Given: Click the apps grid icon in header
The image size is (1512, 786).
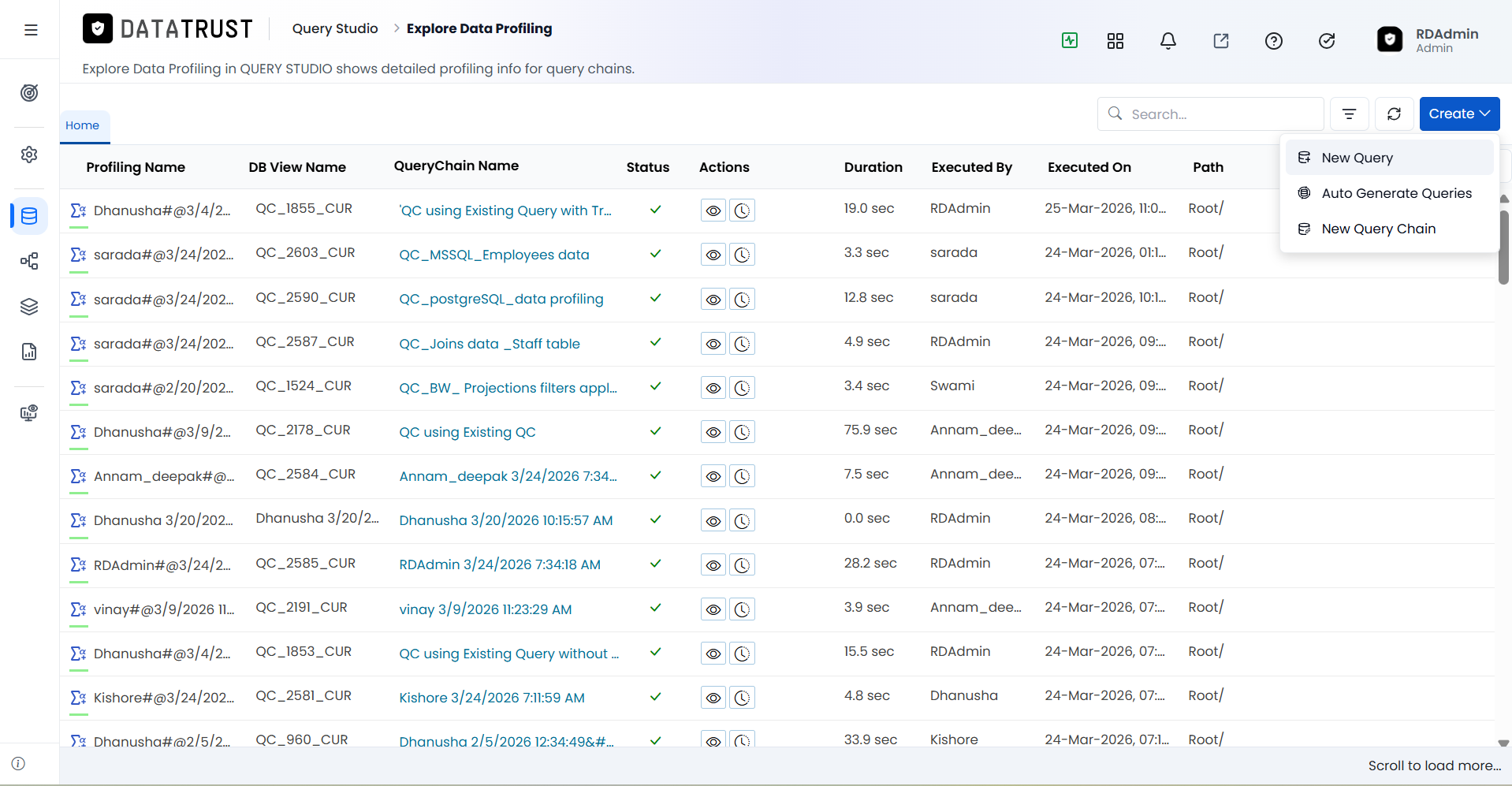Looking at the screenshot, I should [1115, 41].
